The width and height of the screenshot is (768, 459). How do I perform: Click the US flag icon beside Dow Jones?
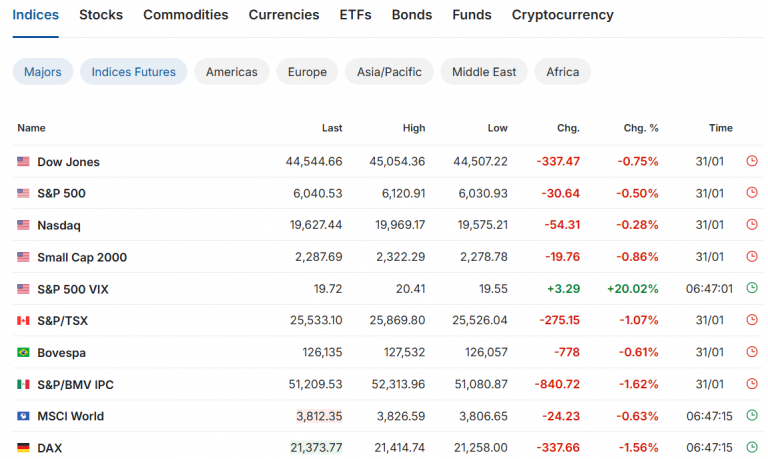coord(23,161)
